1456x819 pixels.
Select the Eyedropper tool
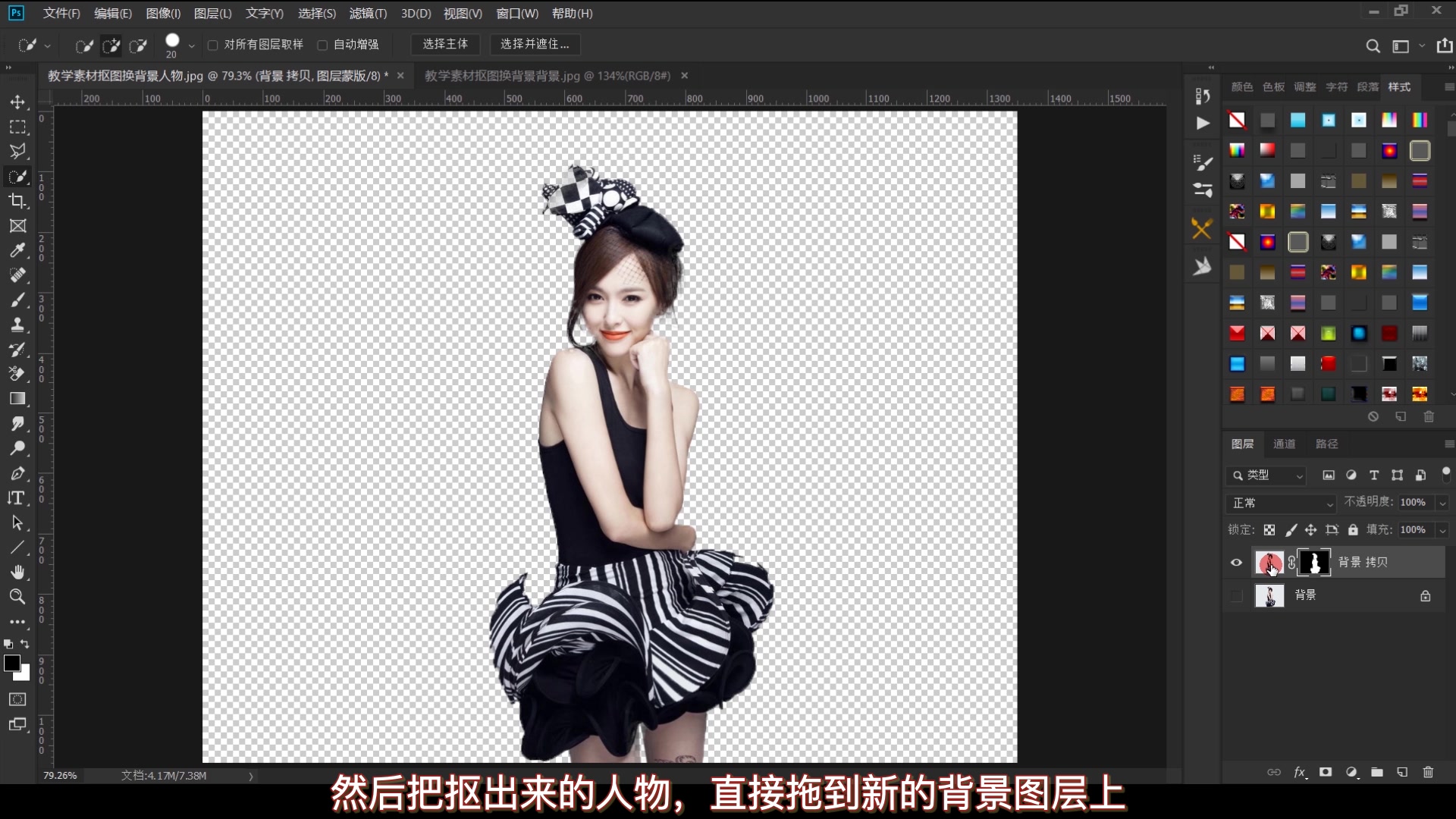point(17,250)
